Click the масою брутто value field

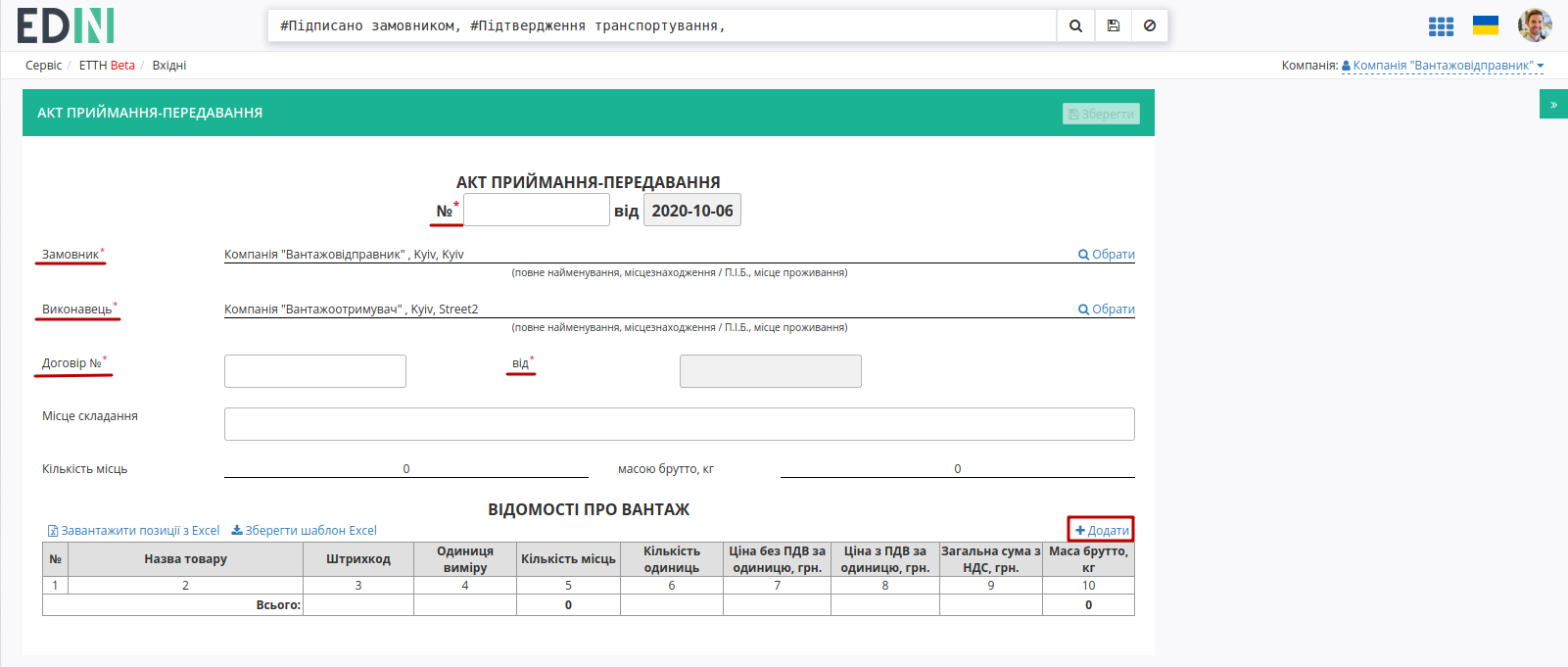pos(958,468)
